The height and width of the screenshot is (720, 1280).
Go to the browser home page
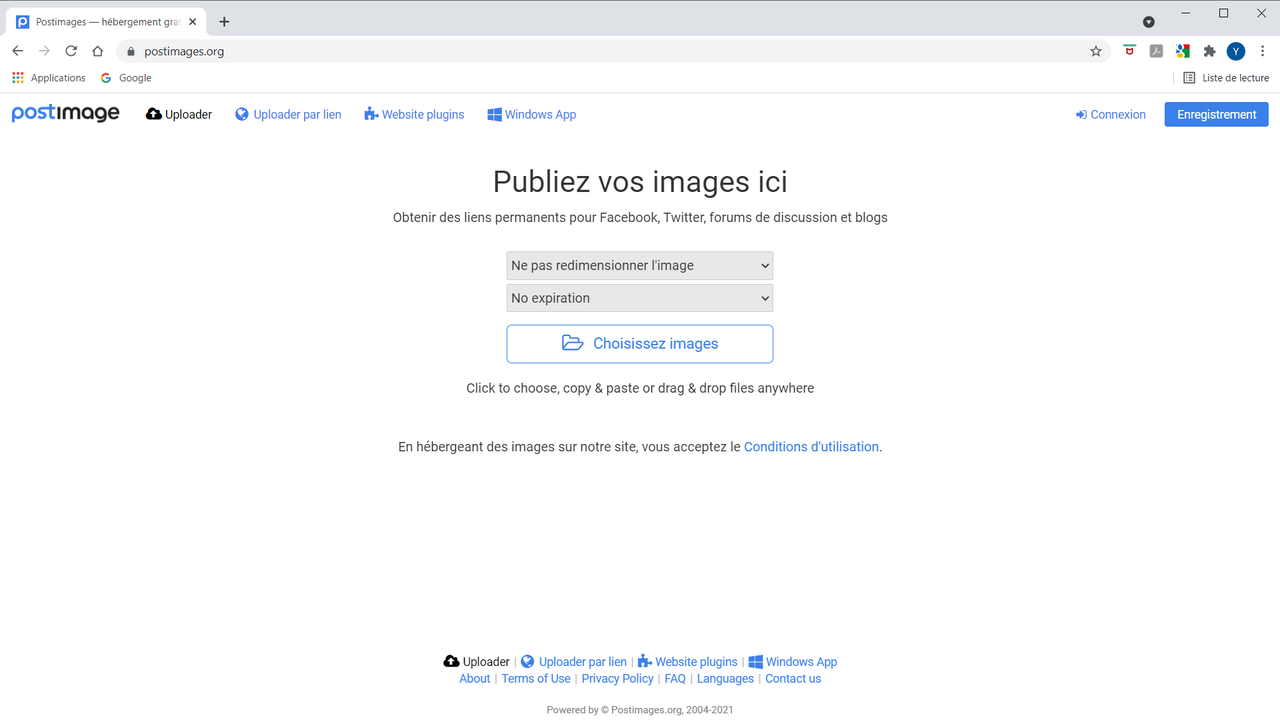click(x=97, y=51)
